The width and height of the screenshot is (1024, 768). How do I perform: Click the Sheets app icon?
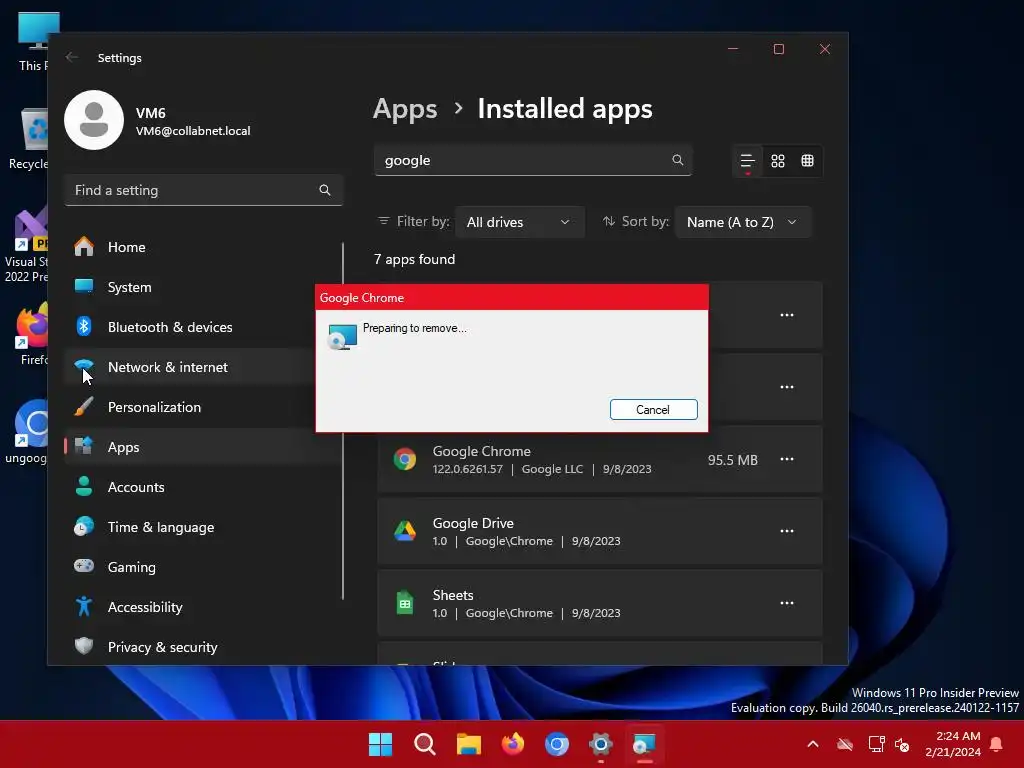pos(405,603)
